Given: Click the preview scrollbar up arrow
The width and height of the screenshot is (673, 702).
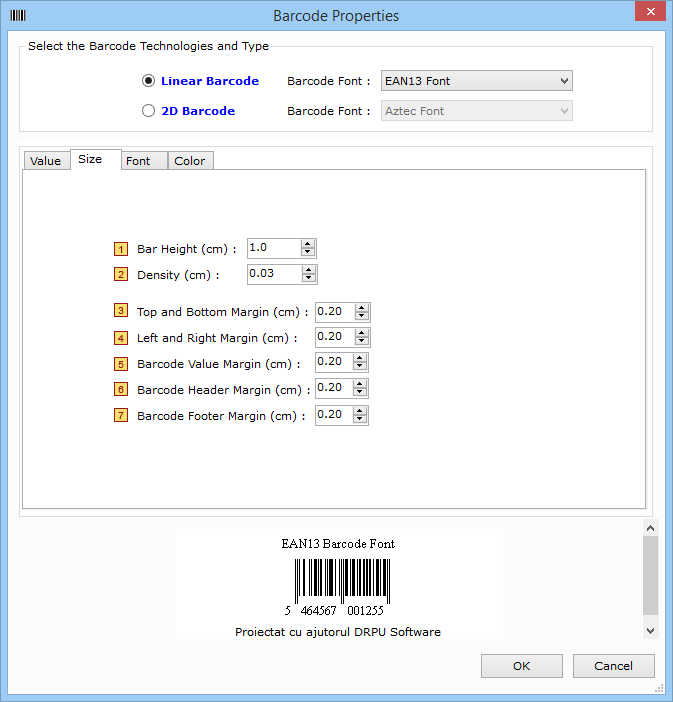Looking at the screenshot, I should (x=651, y=528).
